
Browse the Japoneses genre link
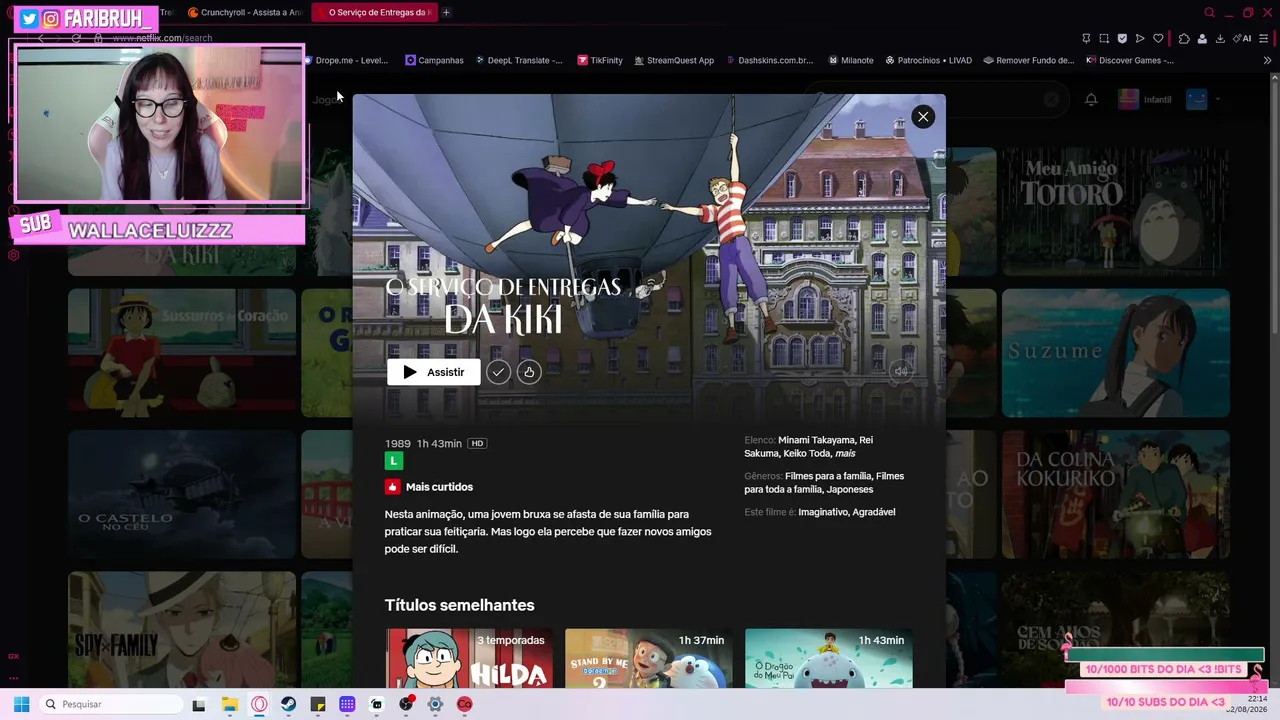850,490
